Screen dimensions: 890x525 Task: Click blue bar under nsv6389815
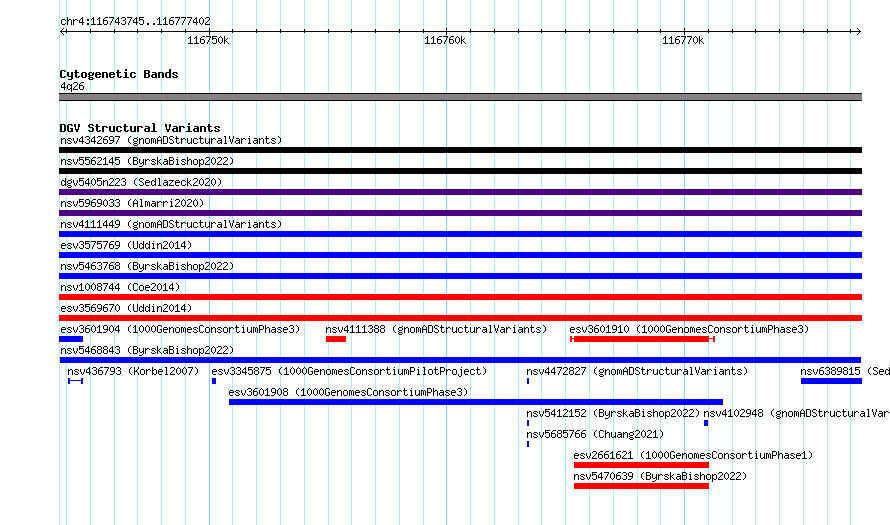832,381
